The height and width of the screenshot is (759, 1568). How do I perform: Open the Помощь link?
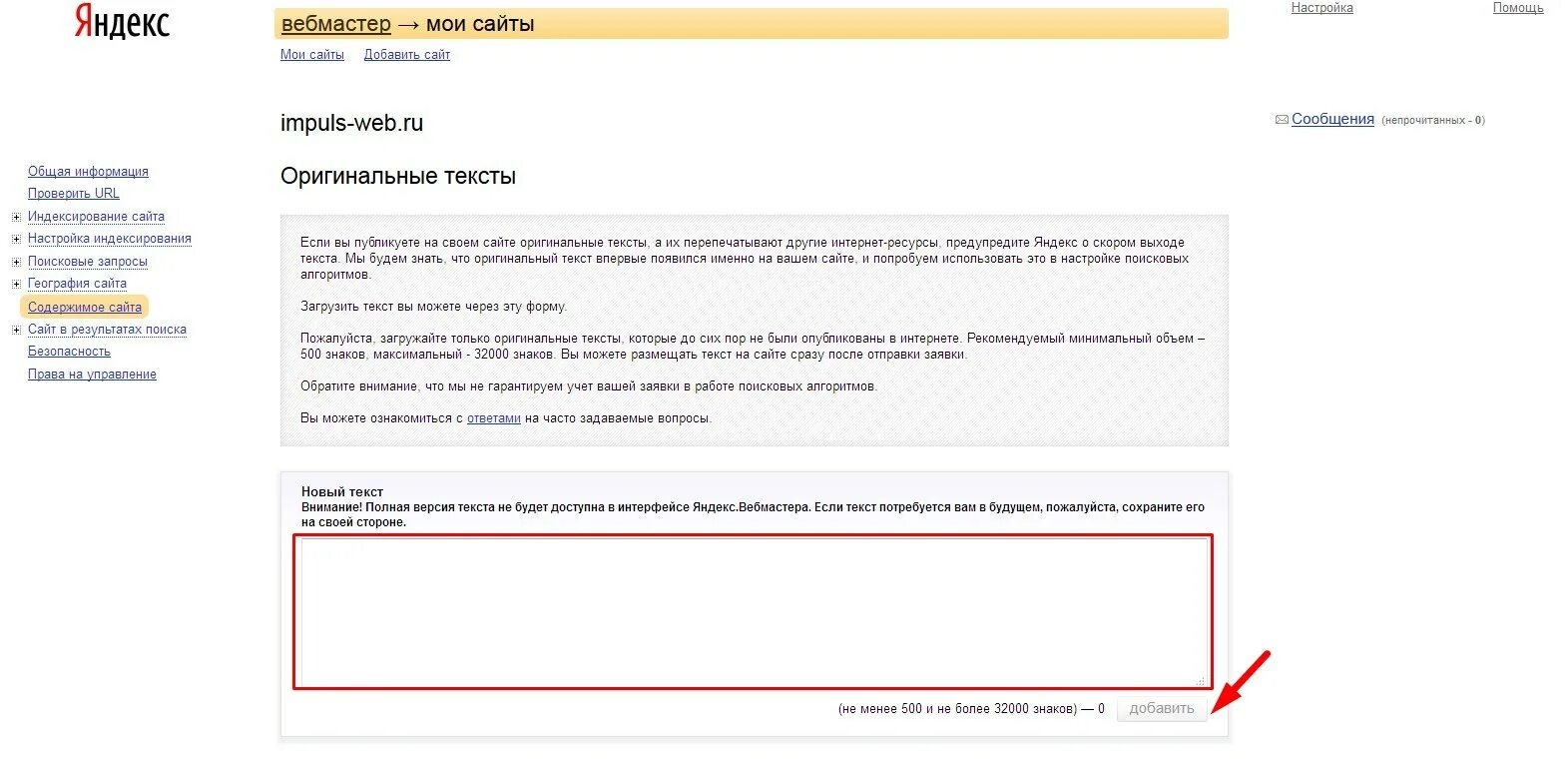tap(1518, 8)
